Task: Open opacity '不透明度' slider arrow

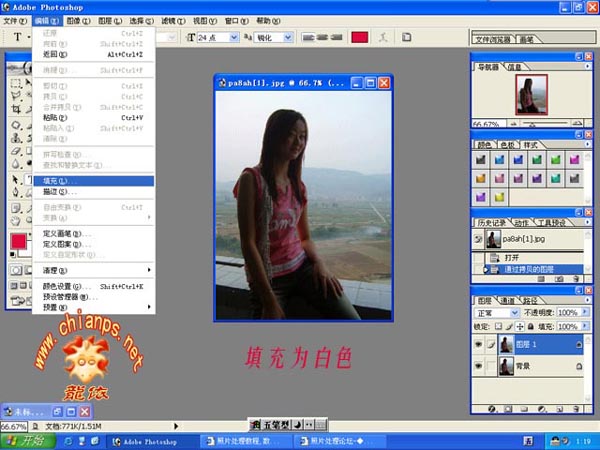Action: pos(585,312)
